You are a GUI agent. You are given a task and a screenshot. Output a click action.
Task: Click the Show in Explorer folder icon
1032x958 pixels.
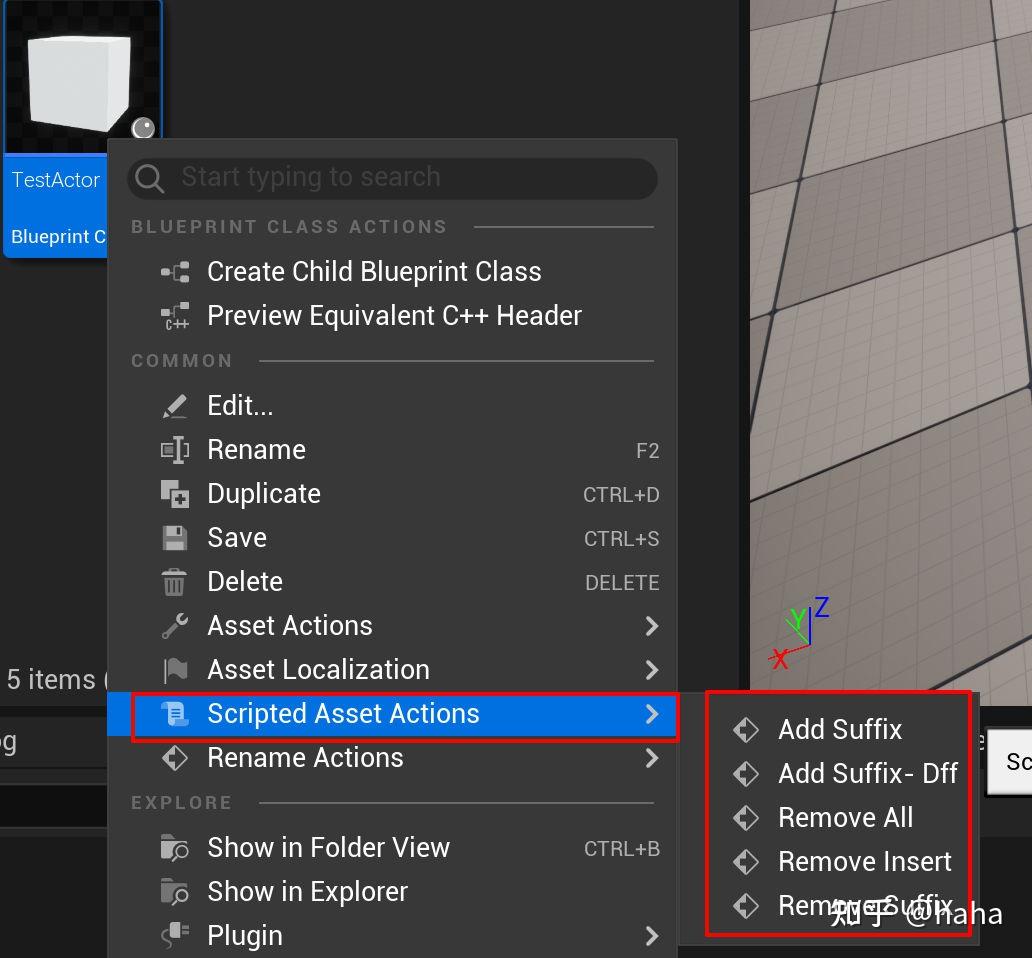pyautogui.click(x=175, y=892)
